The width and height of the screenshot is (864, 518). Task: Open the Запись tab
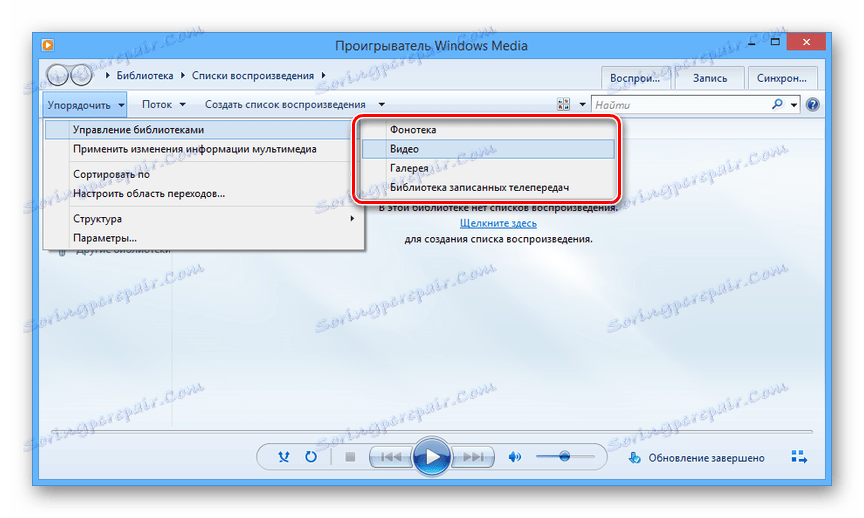point(710,78)
